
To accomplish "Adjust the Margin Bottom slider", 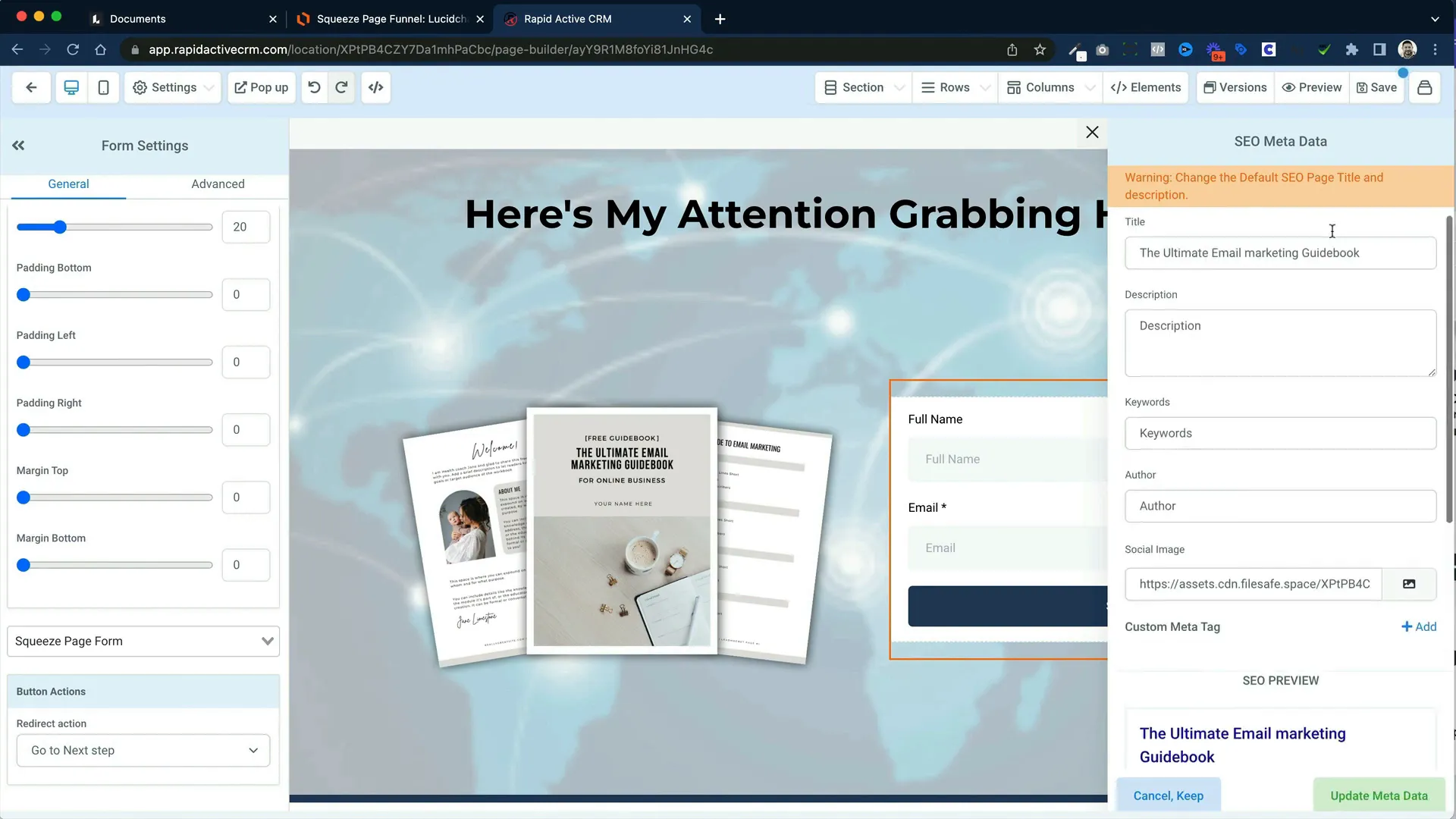I will pyautogui.click(x=115, y=565).
